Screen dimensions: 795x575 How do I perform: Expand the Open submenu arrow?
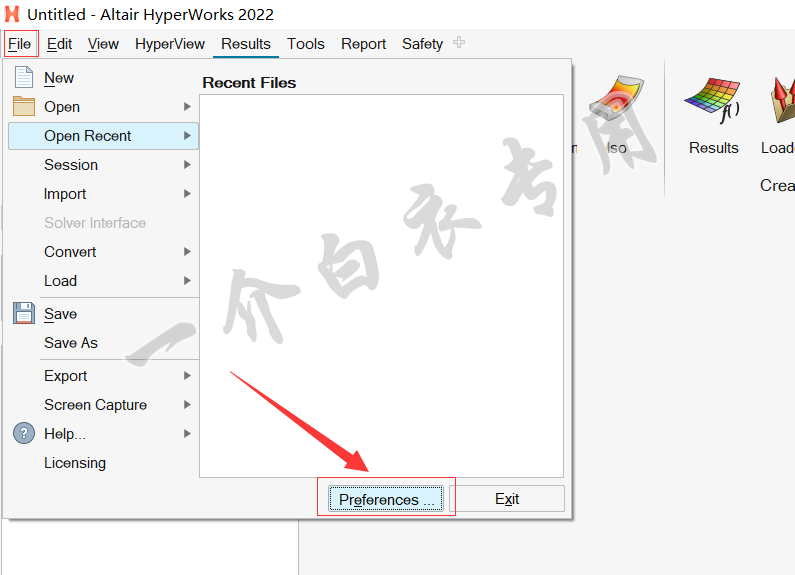click(x=187, y=106)
